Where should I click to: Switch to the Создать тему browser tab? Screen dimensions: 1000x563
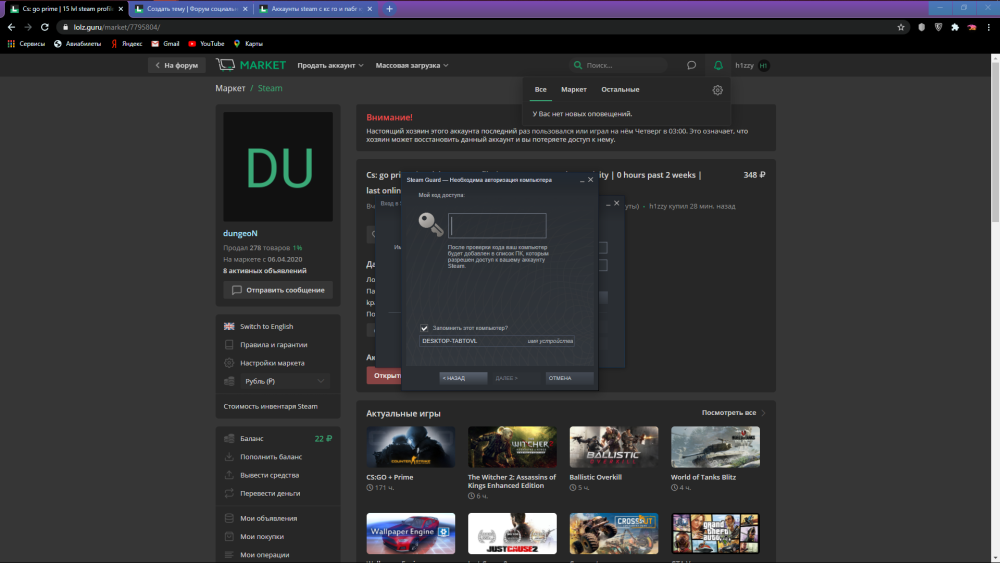pyautogui.click(x=191, y=9)
